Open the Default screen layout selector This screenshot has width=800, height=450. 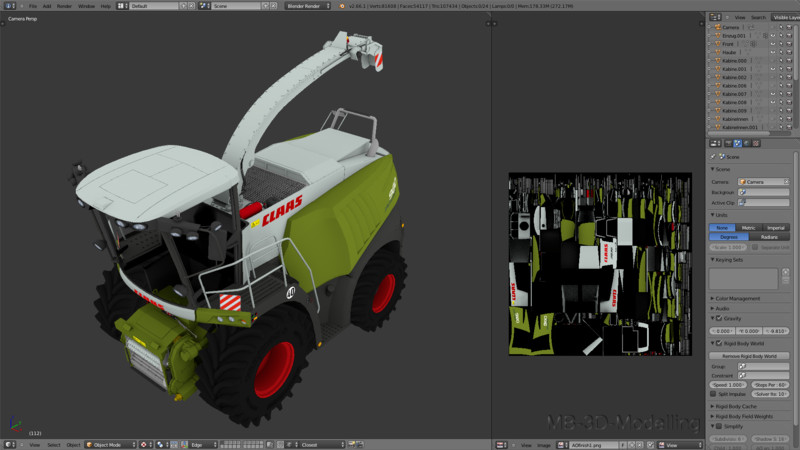pos(153,6)
